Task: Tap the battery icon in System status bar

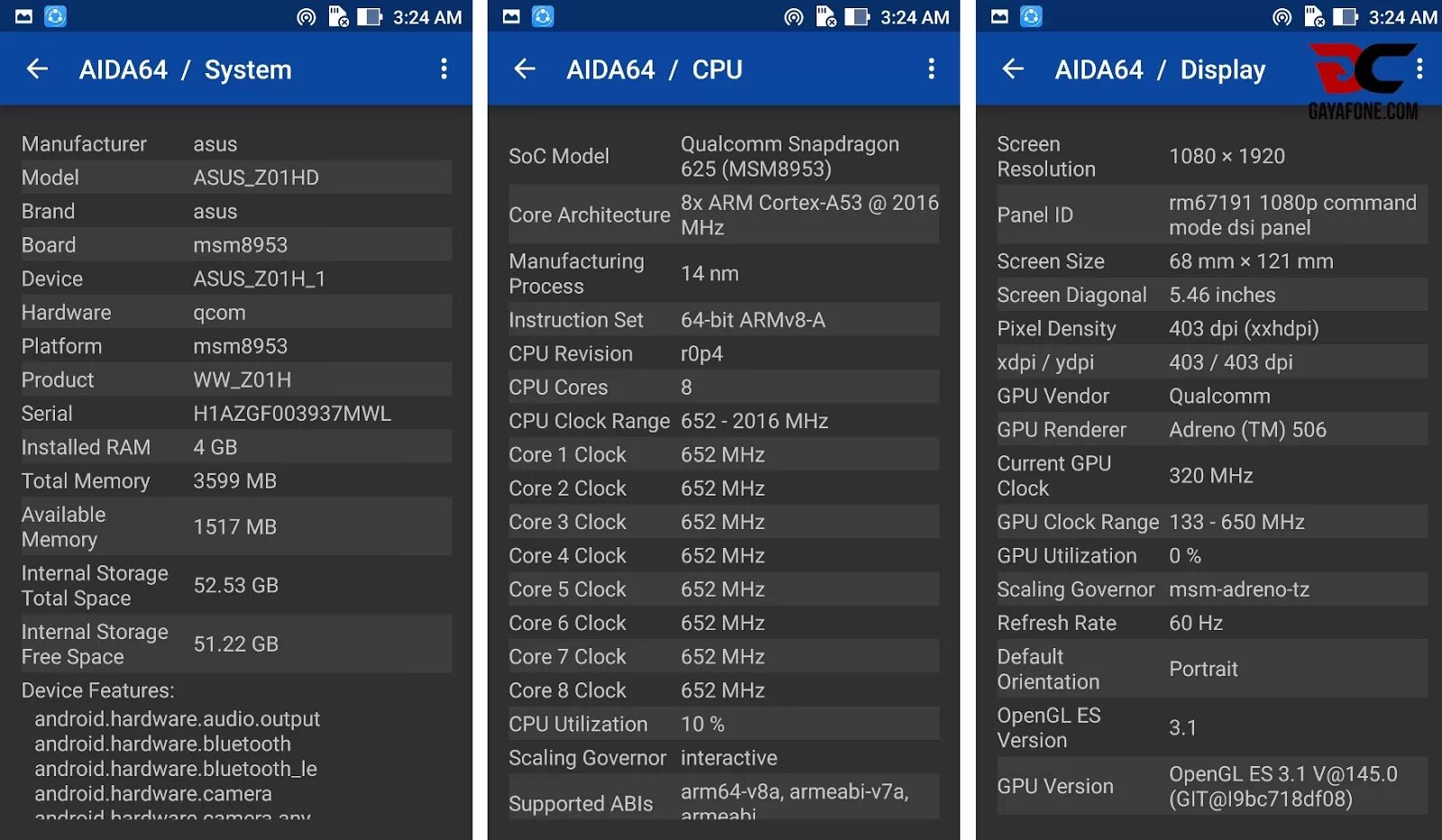Action: tap(370, 16)
